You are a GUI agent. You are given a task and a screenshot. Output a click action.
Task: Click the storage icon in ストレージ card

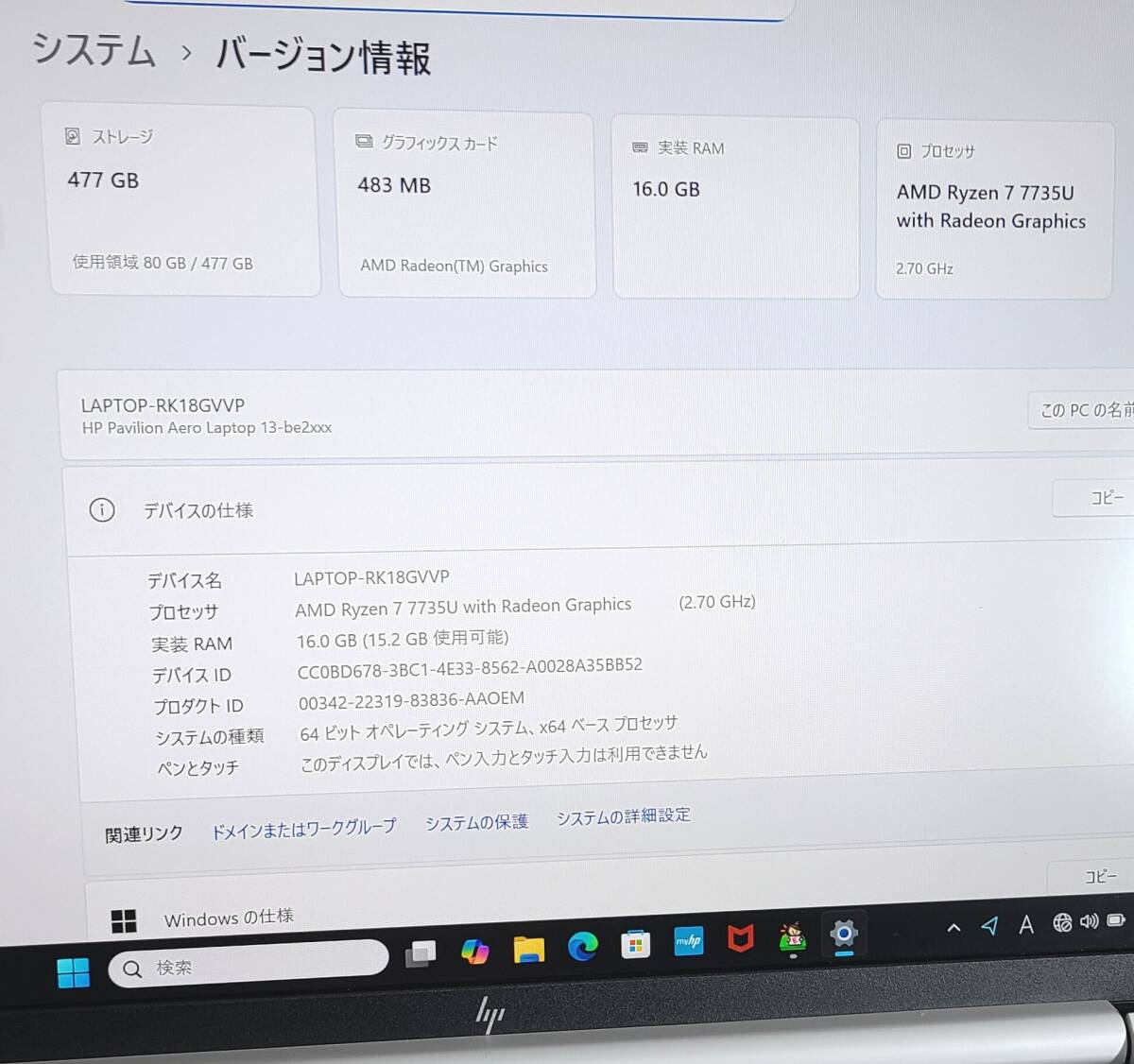coord(73,136)
